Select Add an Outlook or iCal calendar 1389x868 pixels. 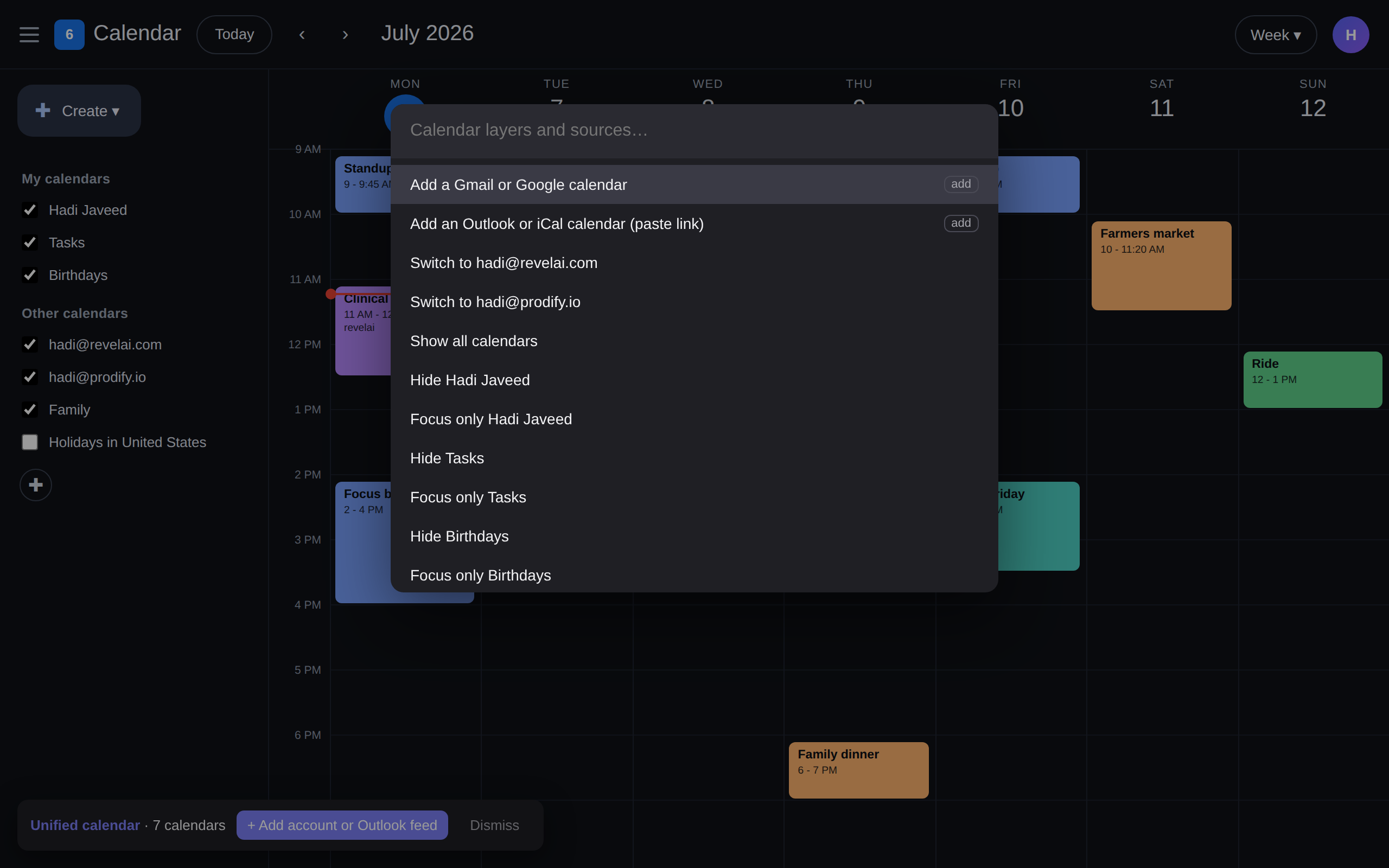click(694, 224)
